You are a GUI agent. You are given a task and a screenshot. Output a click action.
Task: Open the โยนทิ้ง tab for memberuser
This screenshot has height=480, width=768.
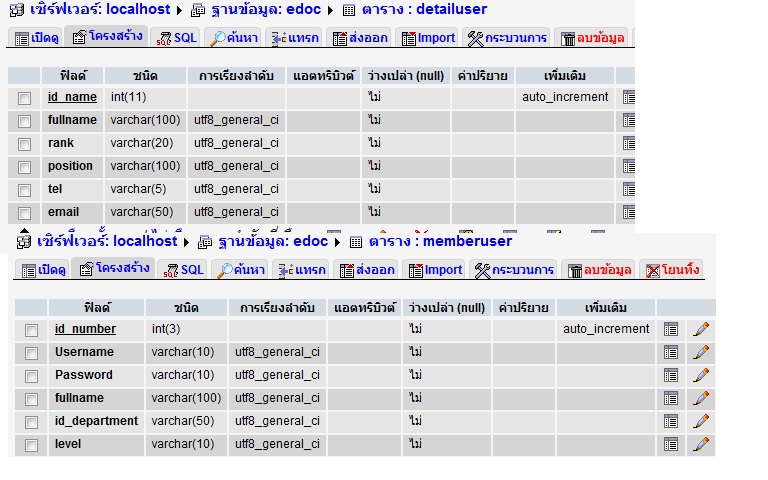pyautogui.click(x=672, y=270)
